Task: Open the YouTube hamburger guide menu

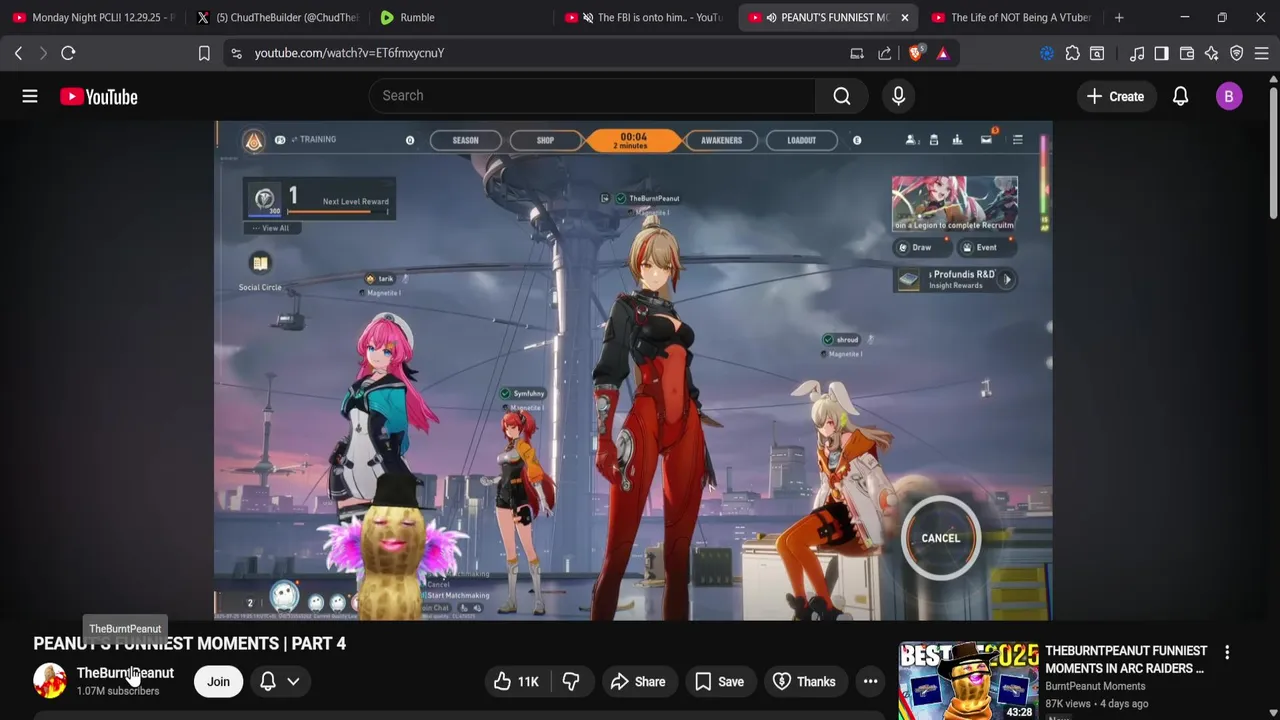Action: pos(30,96)
